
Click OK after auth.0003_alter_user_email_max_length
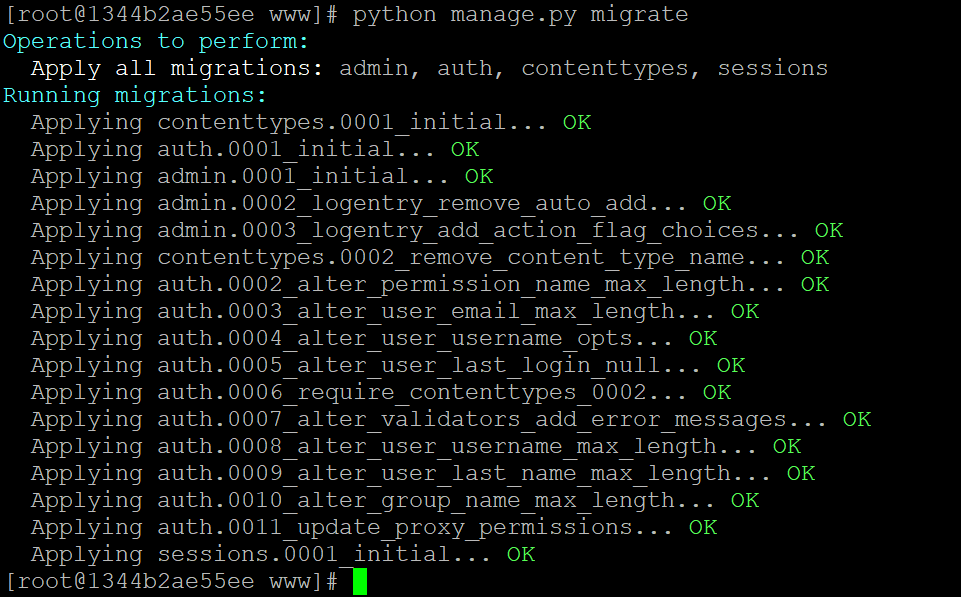(x=745, y=311)
